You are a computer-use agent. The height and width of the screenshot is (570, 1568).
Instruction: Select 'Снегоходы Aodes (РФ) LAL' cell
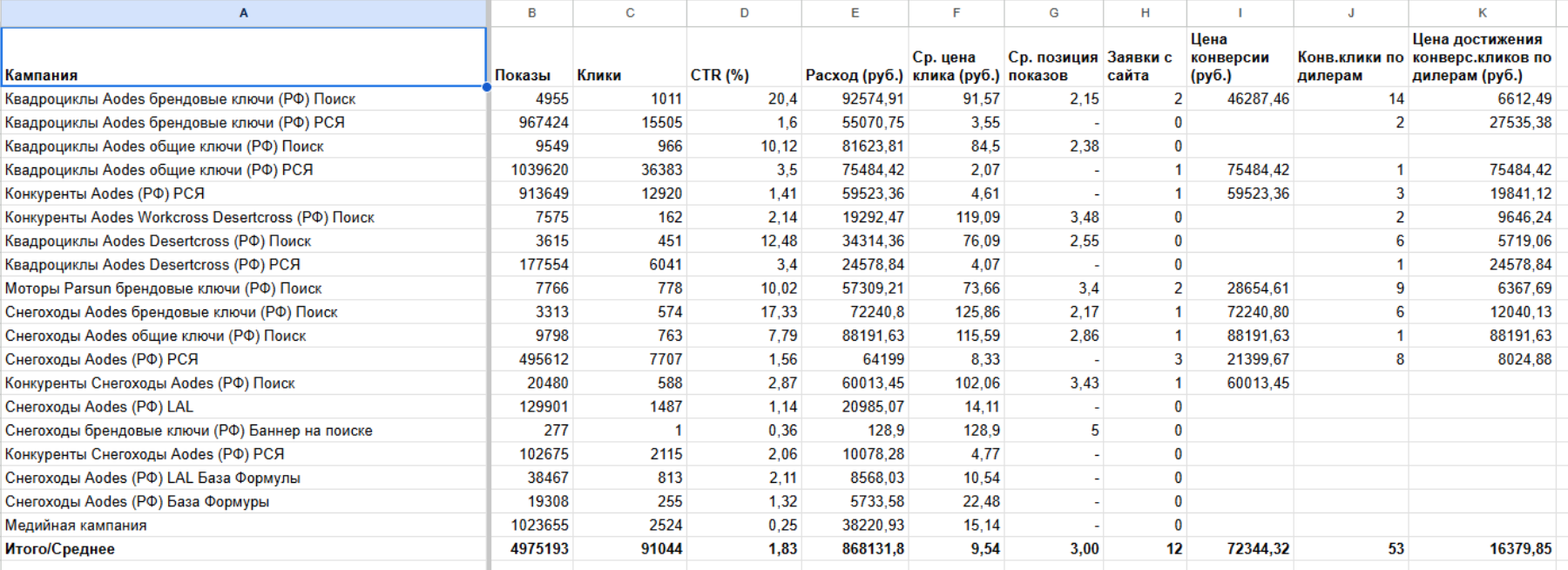tap(244, 406)
